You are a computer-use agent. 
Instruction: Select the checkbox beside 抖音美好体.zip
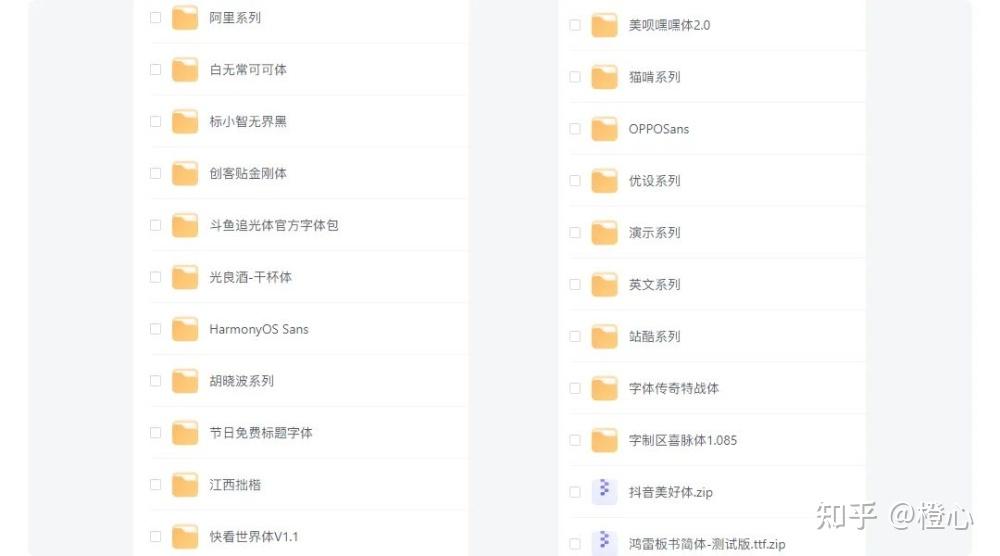(575, 492)
